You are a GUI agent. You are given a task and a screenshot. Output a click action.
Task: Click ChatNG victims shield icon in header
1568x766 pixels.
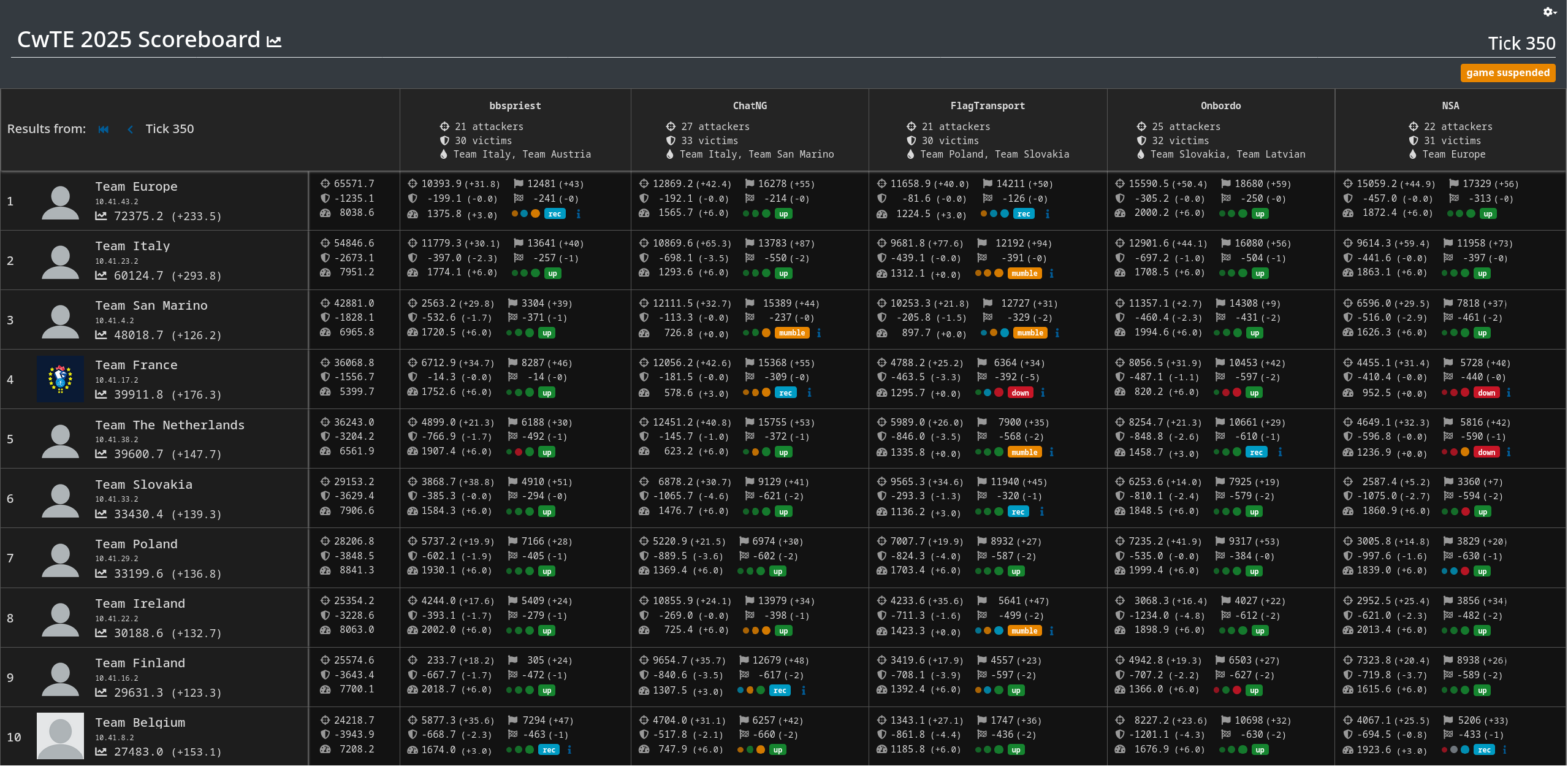coord(671,140)
